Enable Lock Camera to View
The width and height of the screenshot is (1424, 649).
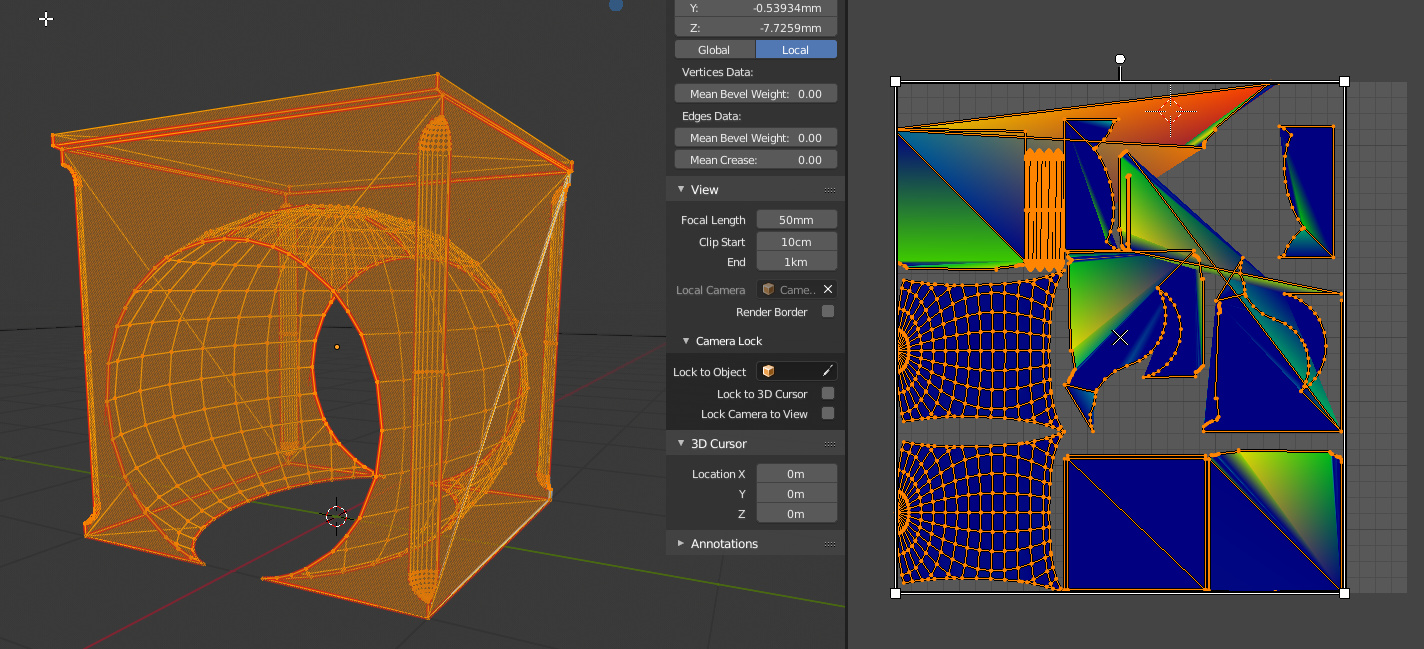tap(827, 414)
